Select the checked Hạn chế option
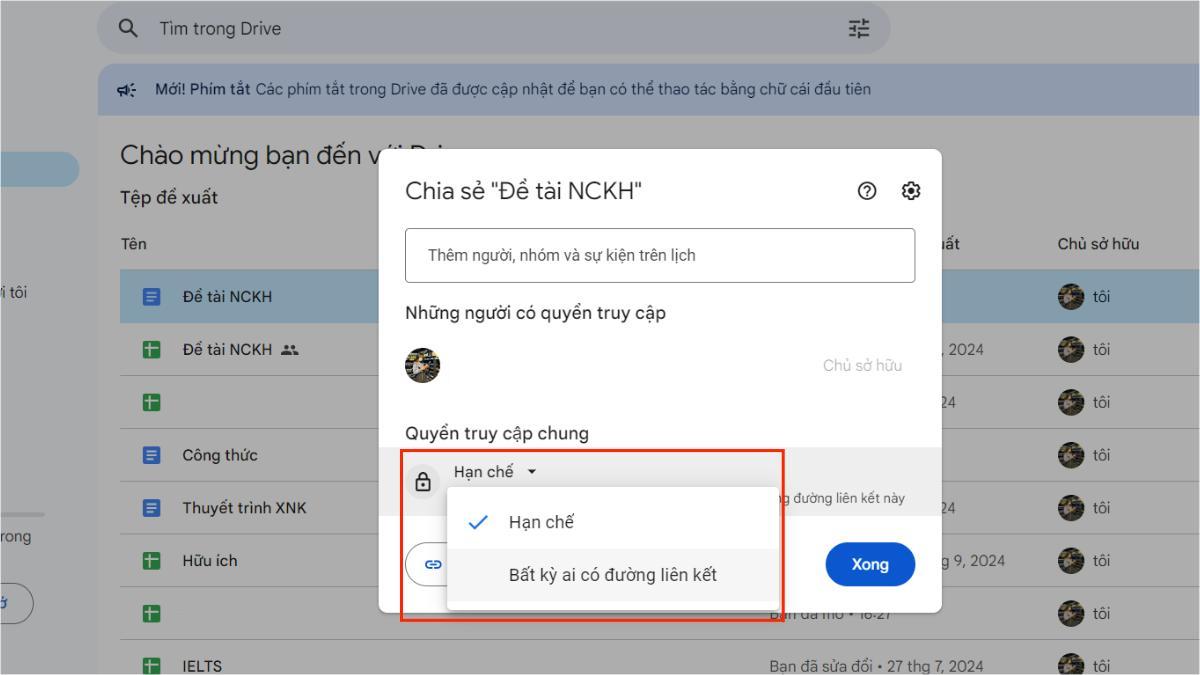The image size is (1200, 675). click(x=612, y=522)
